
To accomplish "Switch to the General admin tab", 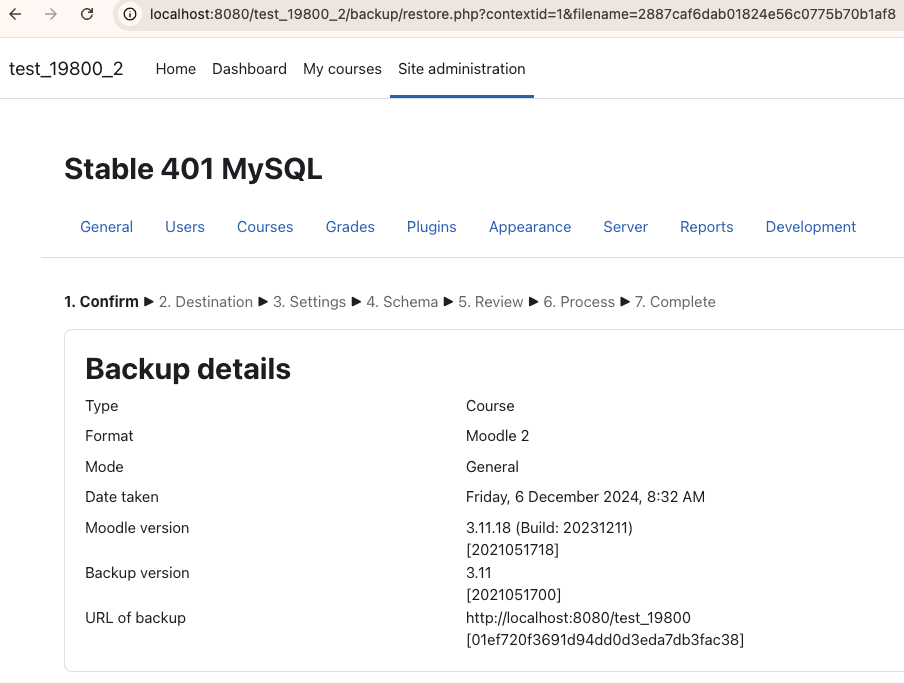I will click(106, 227).
